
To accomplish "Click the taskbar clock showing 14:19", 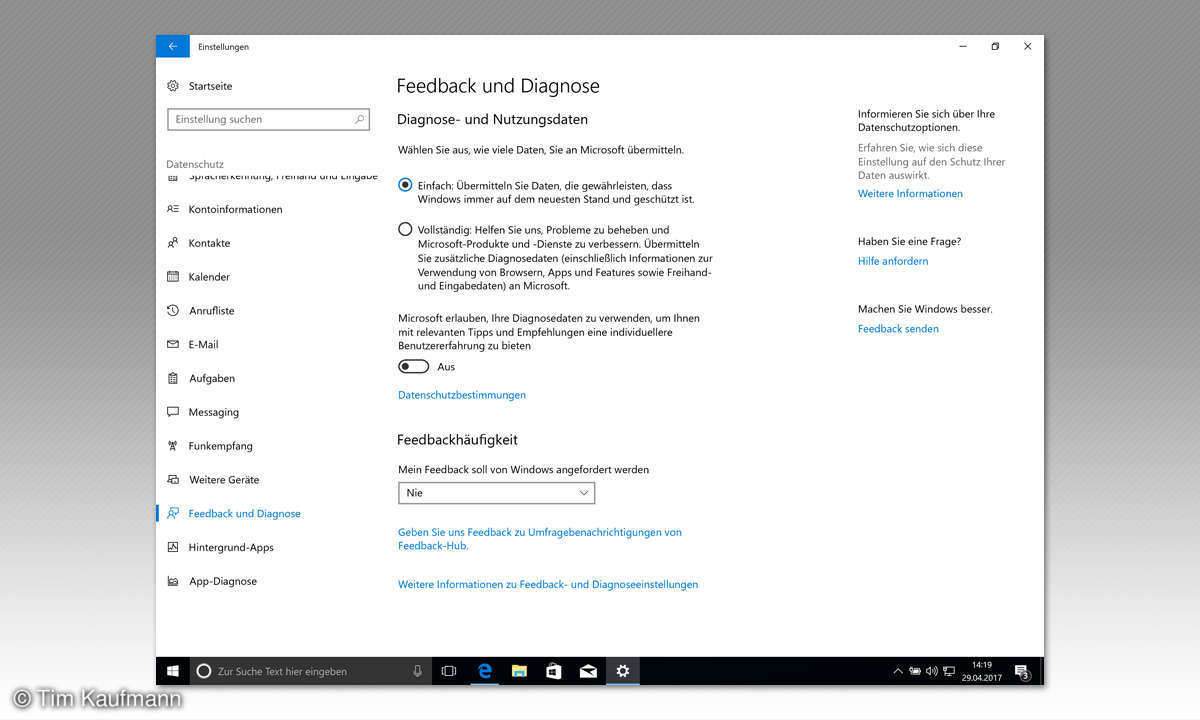I will point(981,671).
